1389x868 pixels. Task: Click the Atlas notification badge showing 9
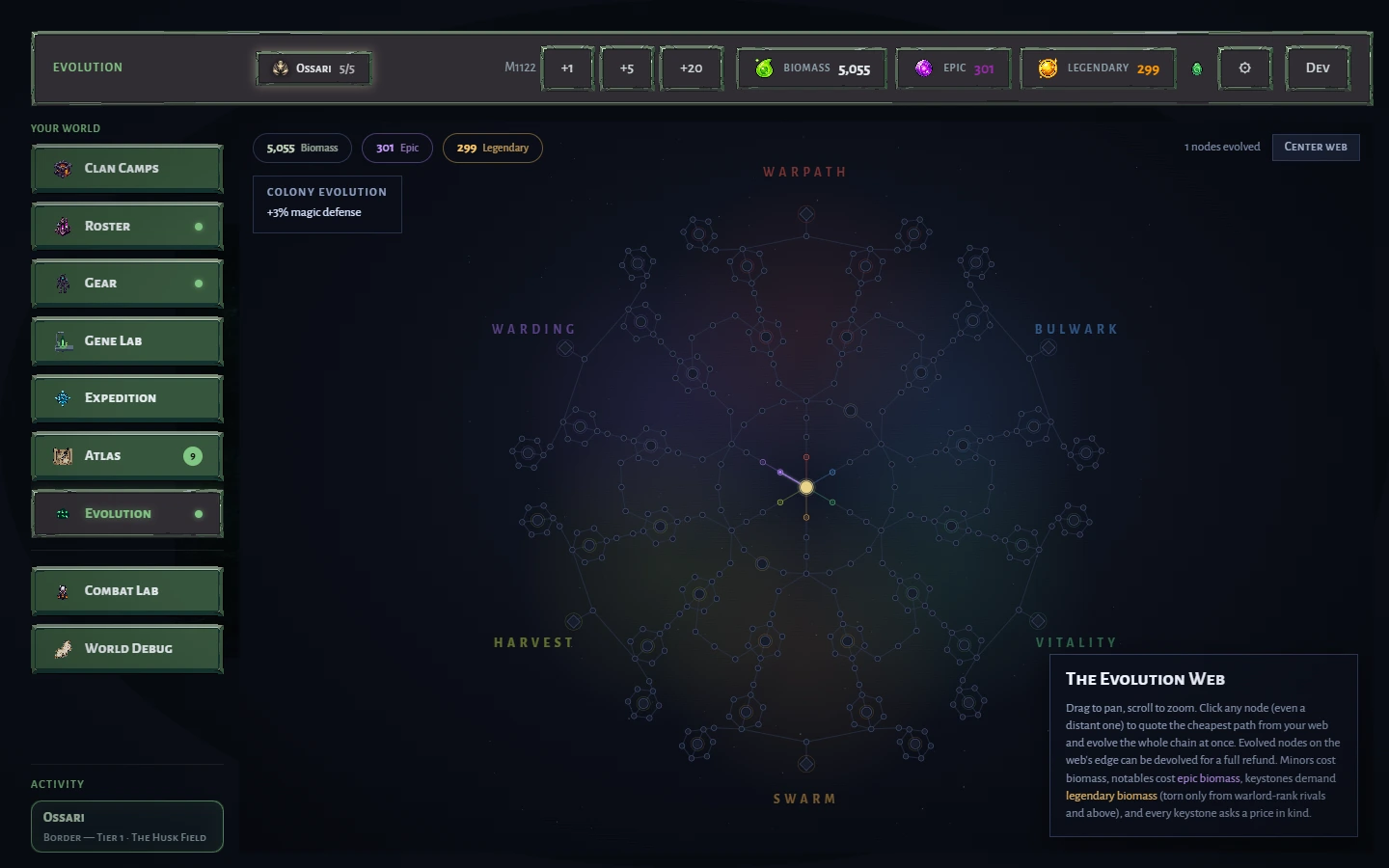point(193,456)
